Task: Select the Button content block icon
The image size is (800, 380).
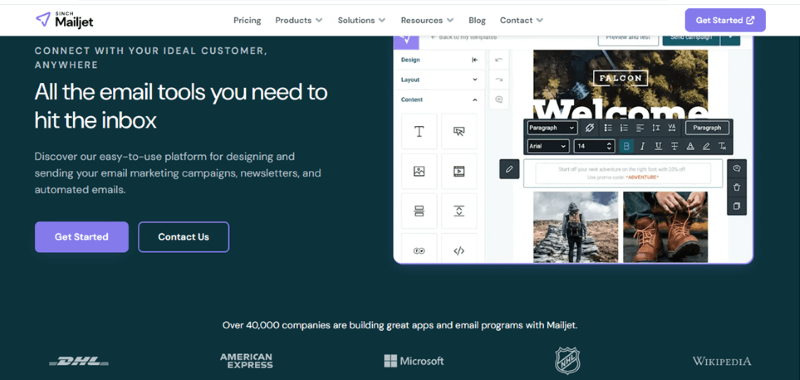Action: tap(459, 132)
